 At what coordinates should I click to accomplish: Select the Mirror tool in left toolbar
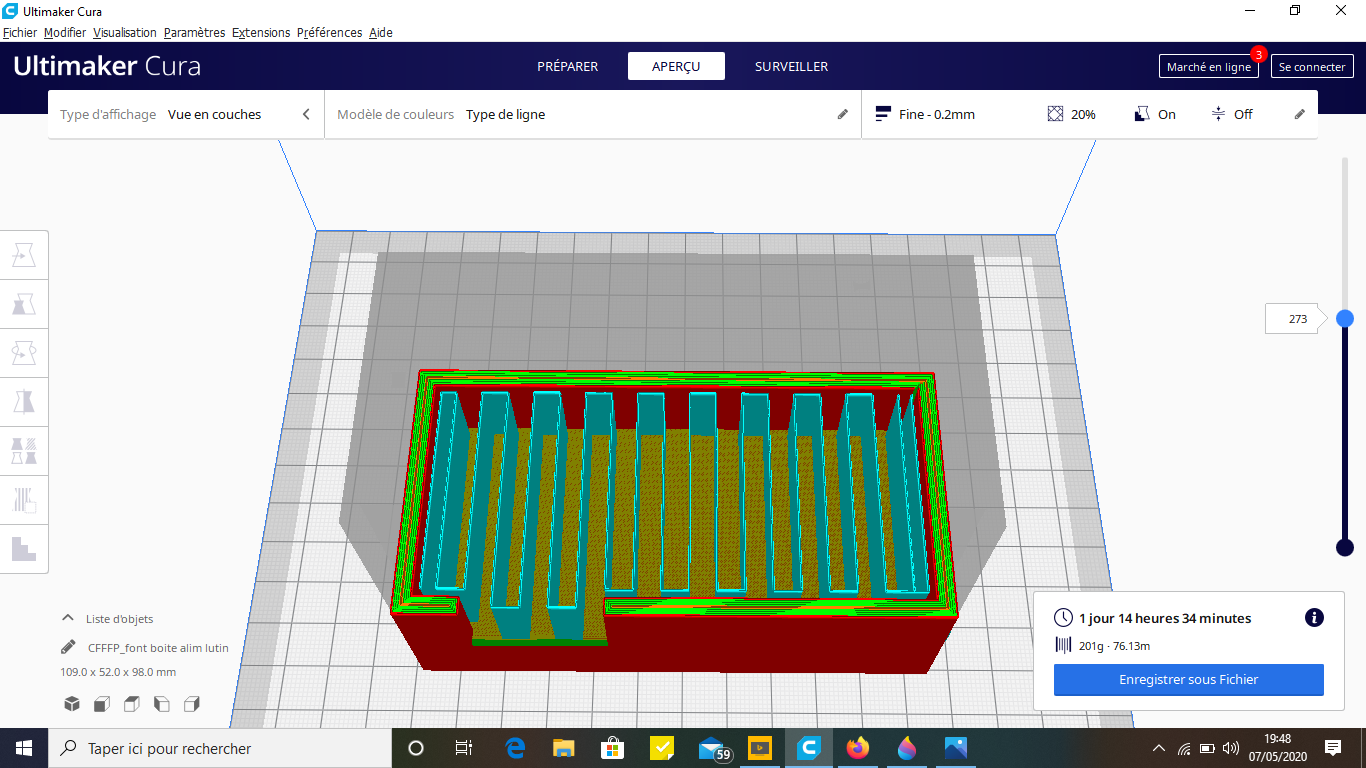tap(24, 402)
